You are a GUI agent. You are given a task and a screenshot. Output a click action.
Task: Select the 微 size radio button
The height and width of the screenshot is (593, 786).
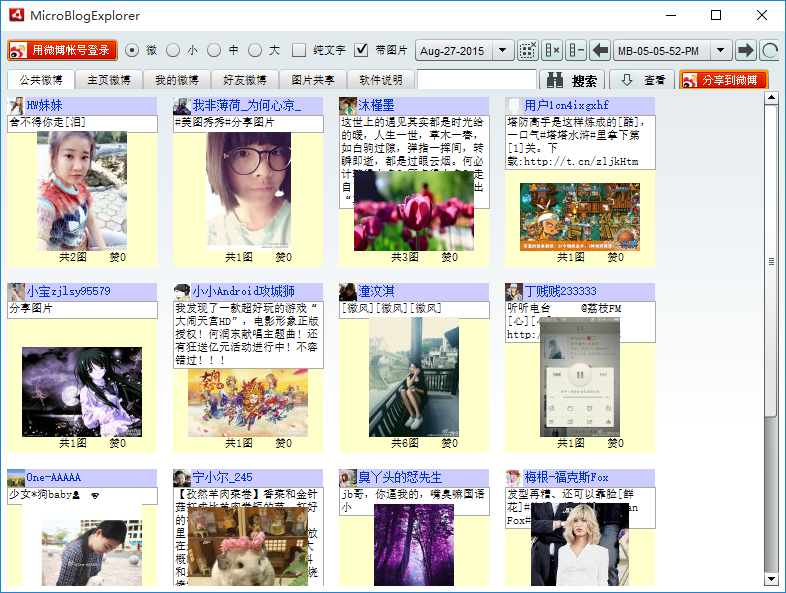point(132,50)
